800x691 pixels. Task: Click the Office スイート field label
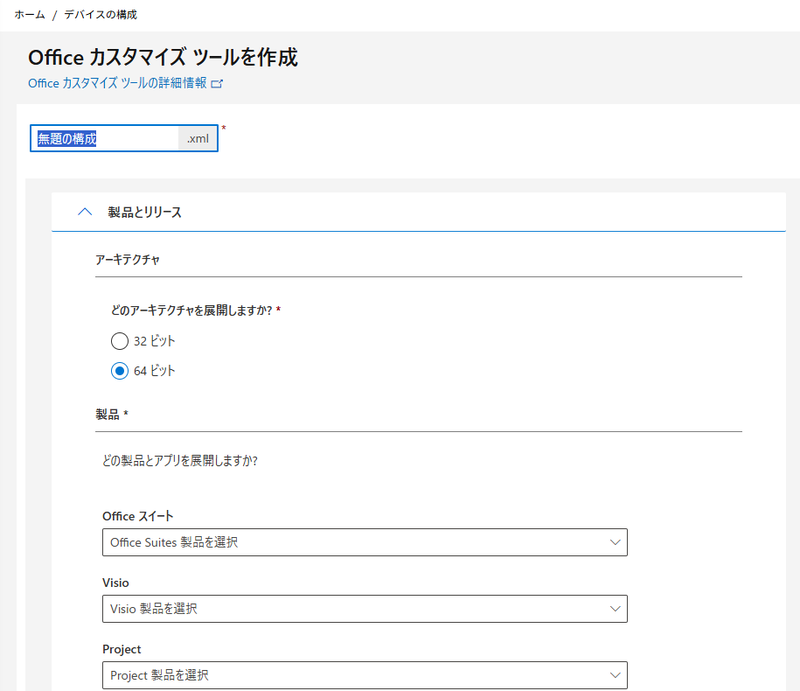tap(138, 516)
